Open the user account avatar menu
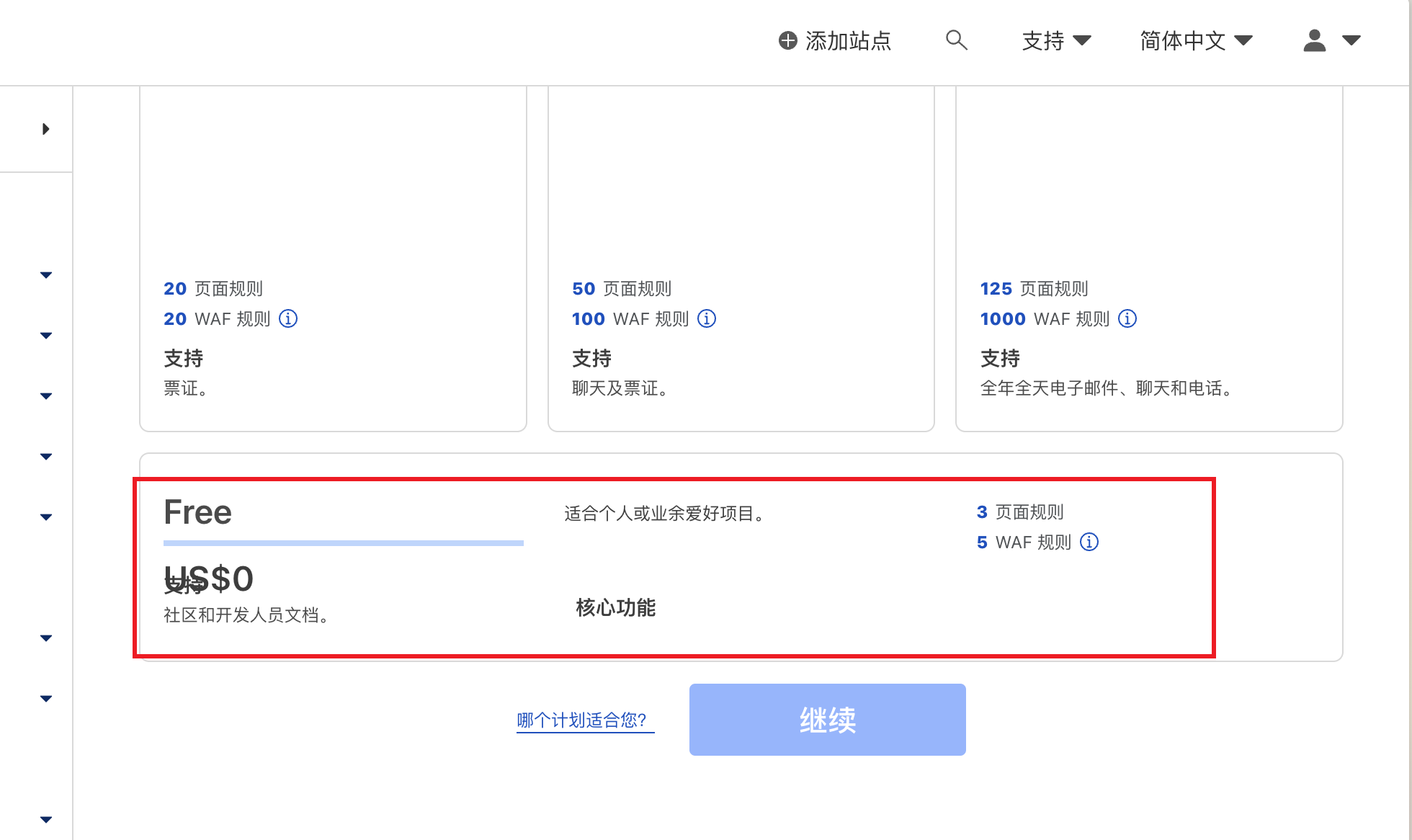Image resolution: width=1412 pixels, height=840 pixels. pyautogui.click(x=1315, y=40)
